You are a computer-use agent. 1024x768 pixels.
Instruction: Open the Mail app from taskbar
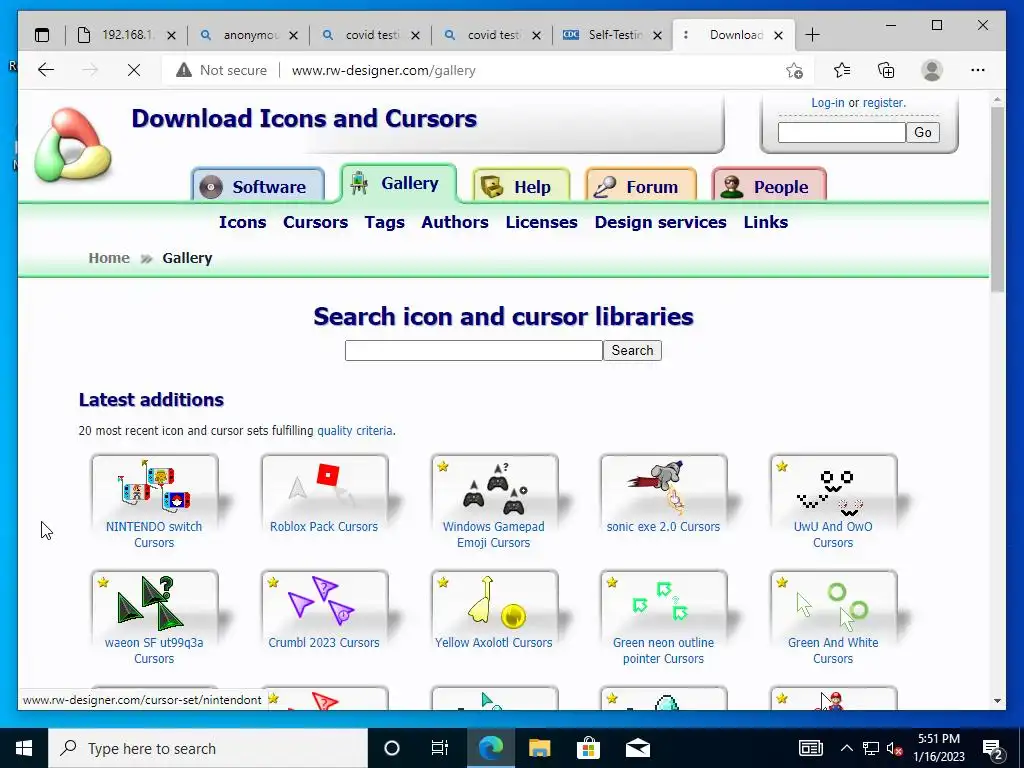pos(638,748)
